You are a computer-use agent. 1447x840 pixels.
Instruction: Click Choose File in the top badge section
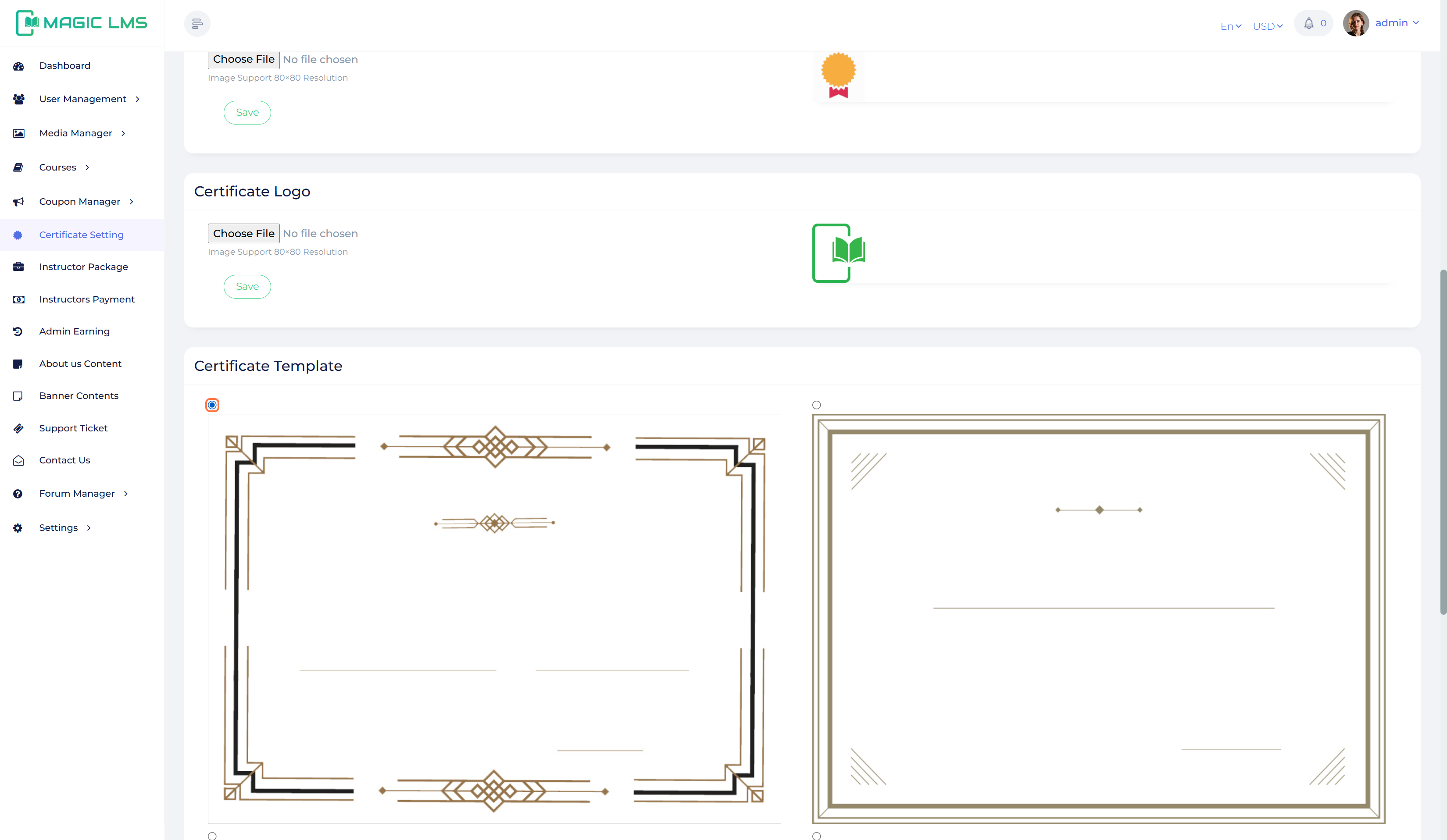243,60
